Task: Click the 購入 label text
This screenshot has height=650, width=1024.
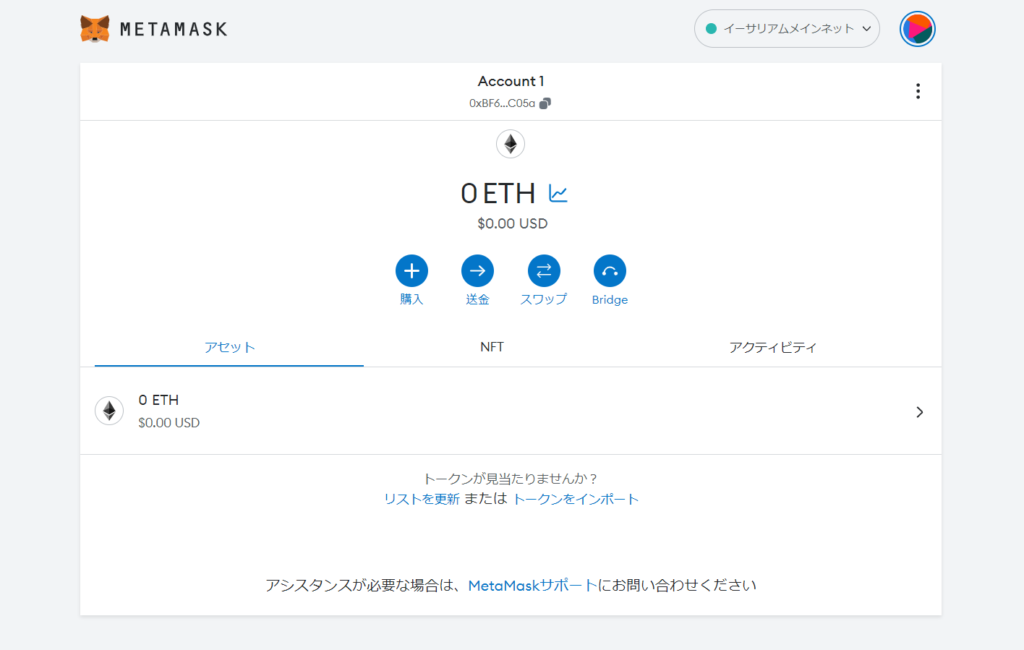Action: (411, 299)
